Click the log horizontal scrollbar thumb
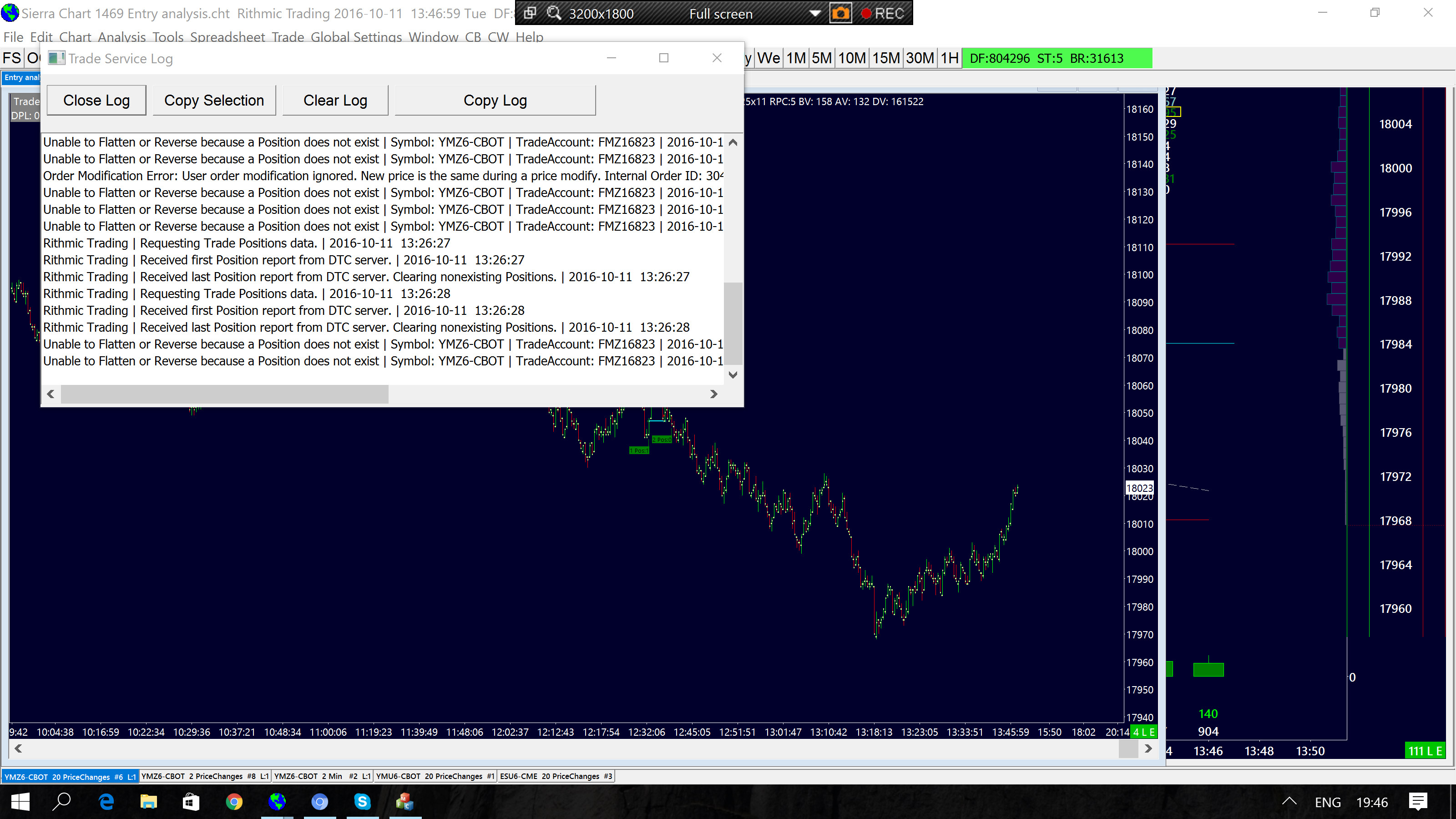Image resolution: width=1456 pixels, height=819 pixels. pyautogui.click(x=224, y=394)
